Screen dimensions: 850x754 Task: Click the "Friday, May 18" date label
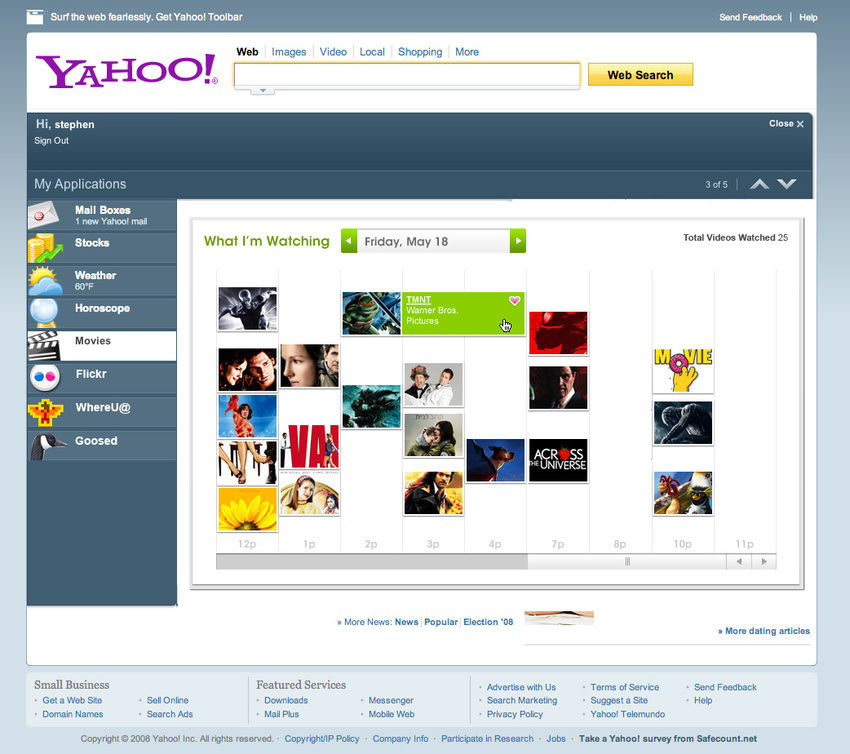tap(406, 241)
